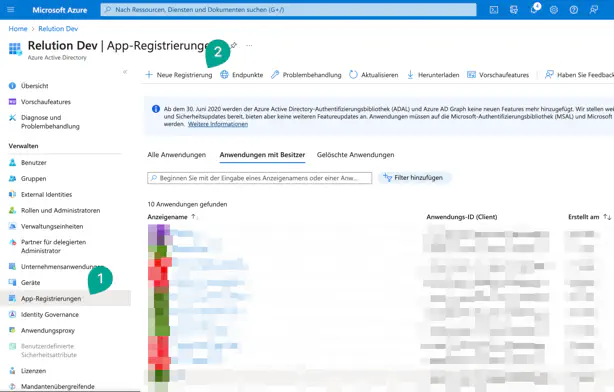The image size is (614, 392).
Task: Open Mandantenübergreifende entry in sidebar
Action: 51,387
